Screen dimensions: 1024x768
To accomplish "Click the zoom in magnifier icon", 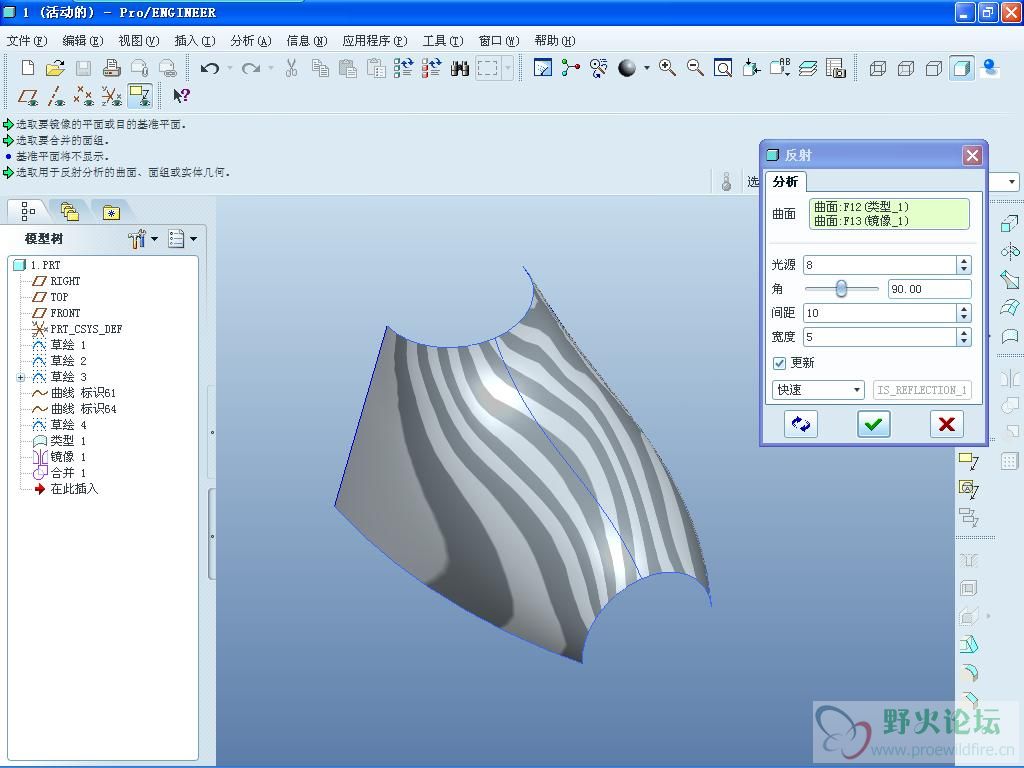I will pyautogui.click(x=667, y=68).
